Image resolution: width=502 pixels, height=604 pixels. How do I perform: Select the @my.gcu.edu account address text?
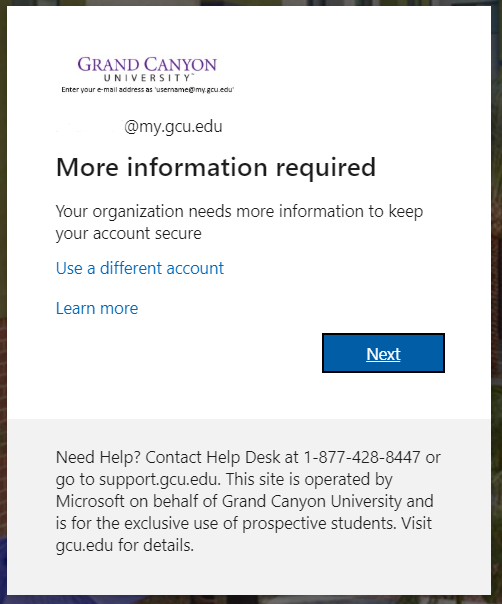[x=173, y=127]
